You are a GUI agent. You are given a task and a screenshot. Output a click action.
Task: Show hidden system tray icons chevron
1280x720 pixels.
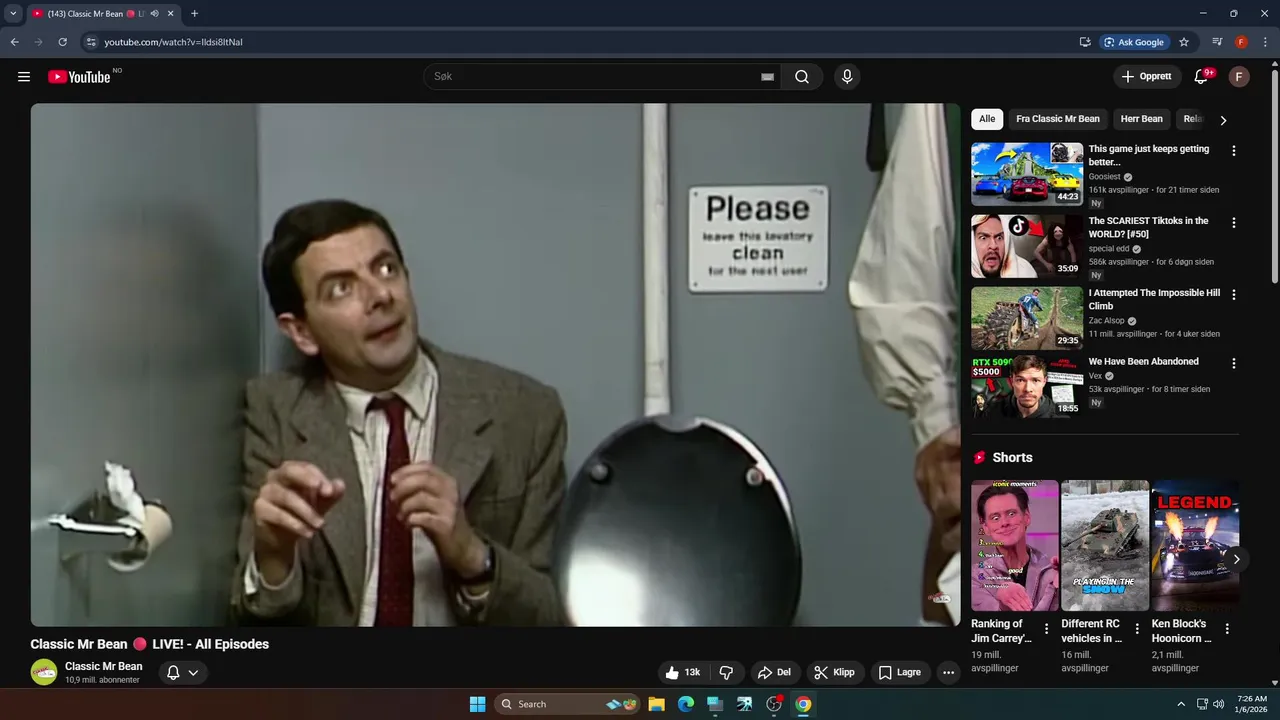1181,704
